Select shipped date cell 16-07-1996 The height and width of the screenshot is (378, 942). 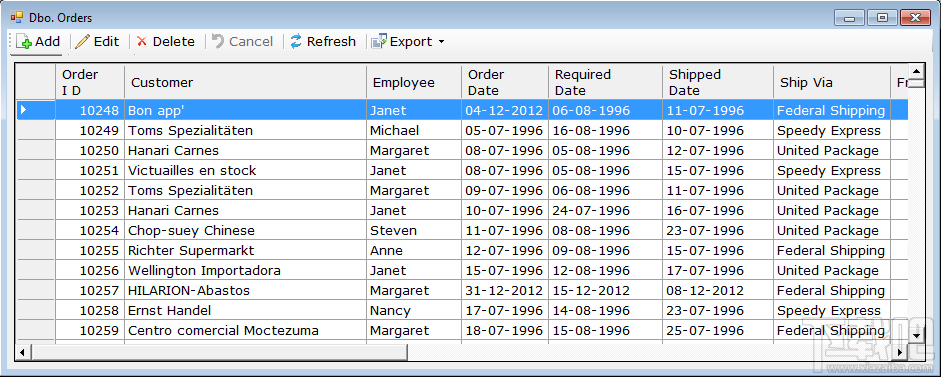click(718, 210)
